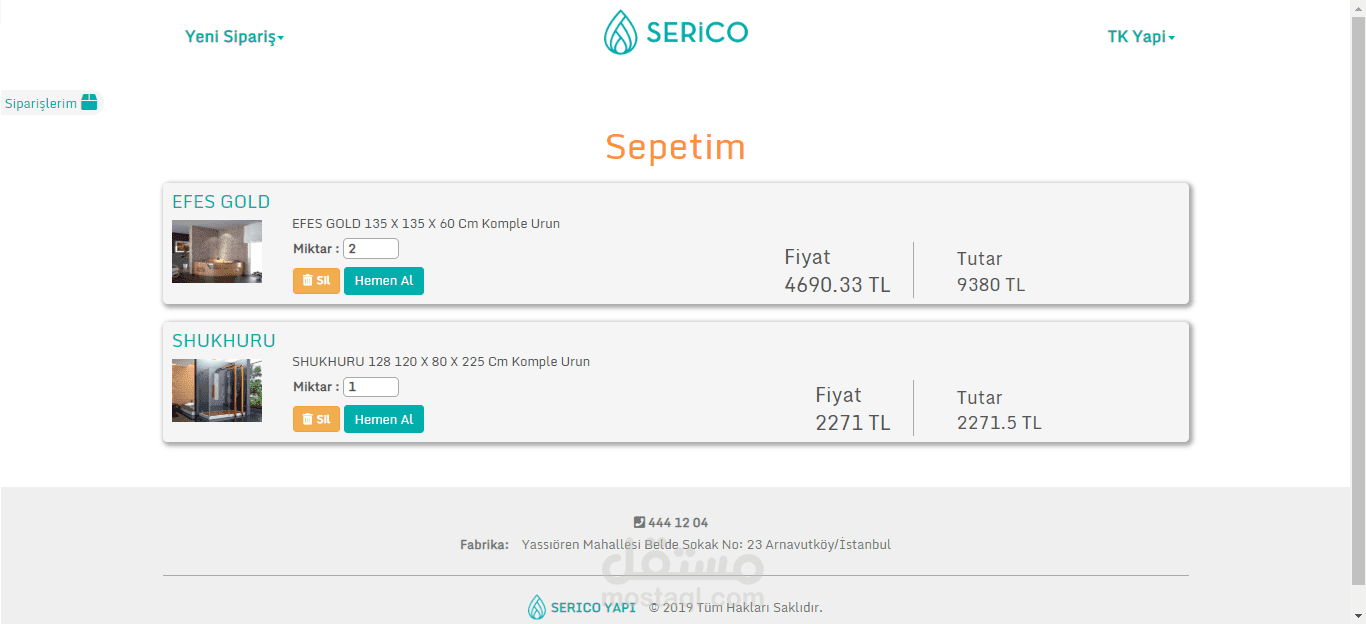Click the SHUKHURU Miktar input box
The height and width of the screenshot is (624, 1366).
[x=370, y=386]
